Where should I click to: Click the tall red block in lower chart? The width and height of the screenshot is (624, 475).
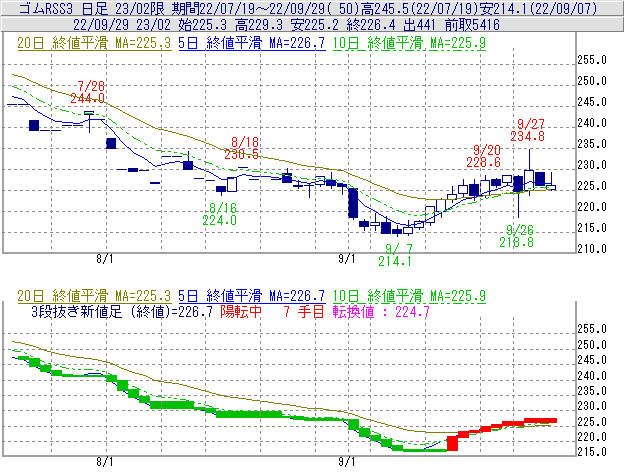(x=452, y=443)
